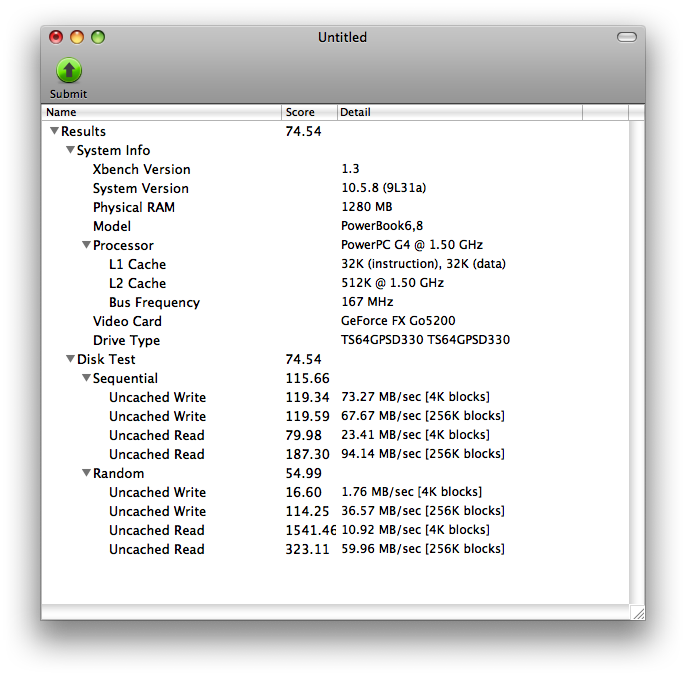Click detail '73.27 MB/sec [4K blocks]'

pyautogui.click(x=415, y=397)
